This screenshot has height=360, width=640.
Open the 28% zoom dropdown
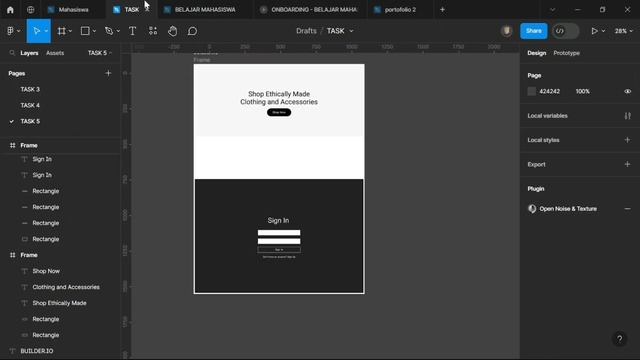pyautogui.click(x=624, y=31)
